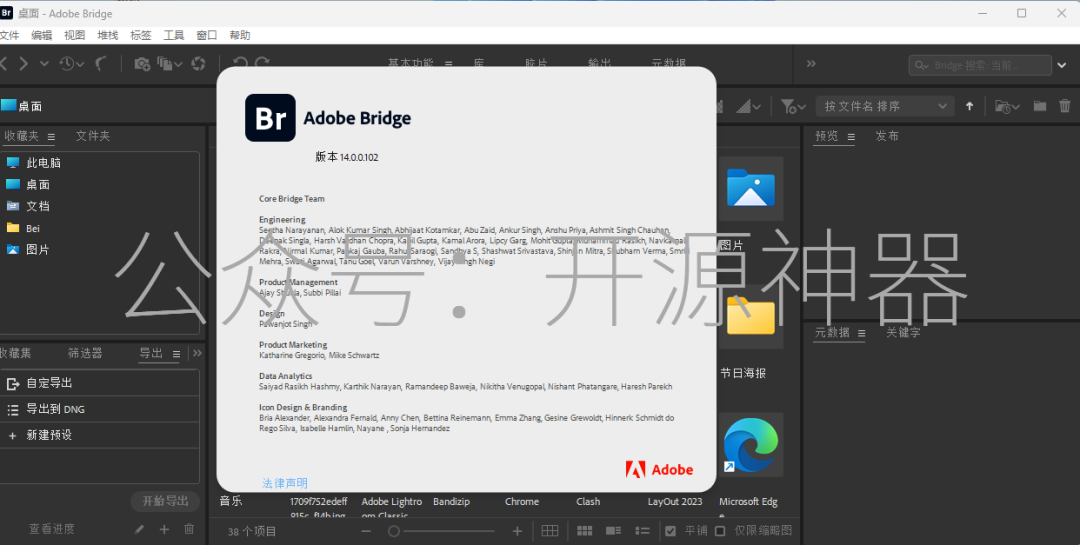Screen dimensions: 1080x545
Task: Switch to the 发布 tab
Action: pyautogui.click(x=887, y=136)
